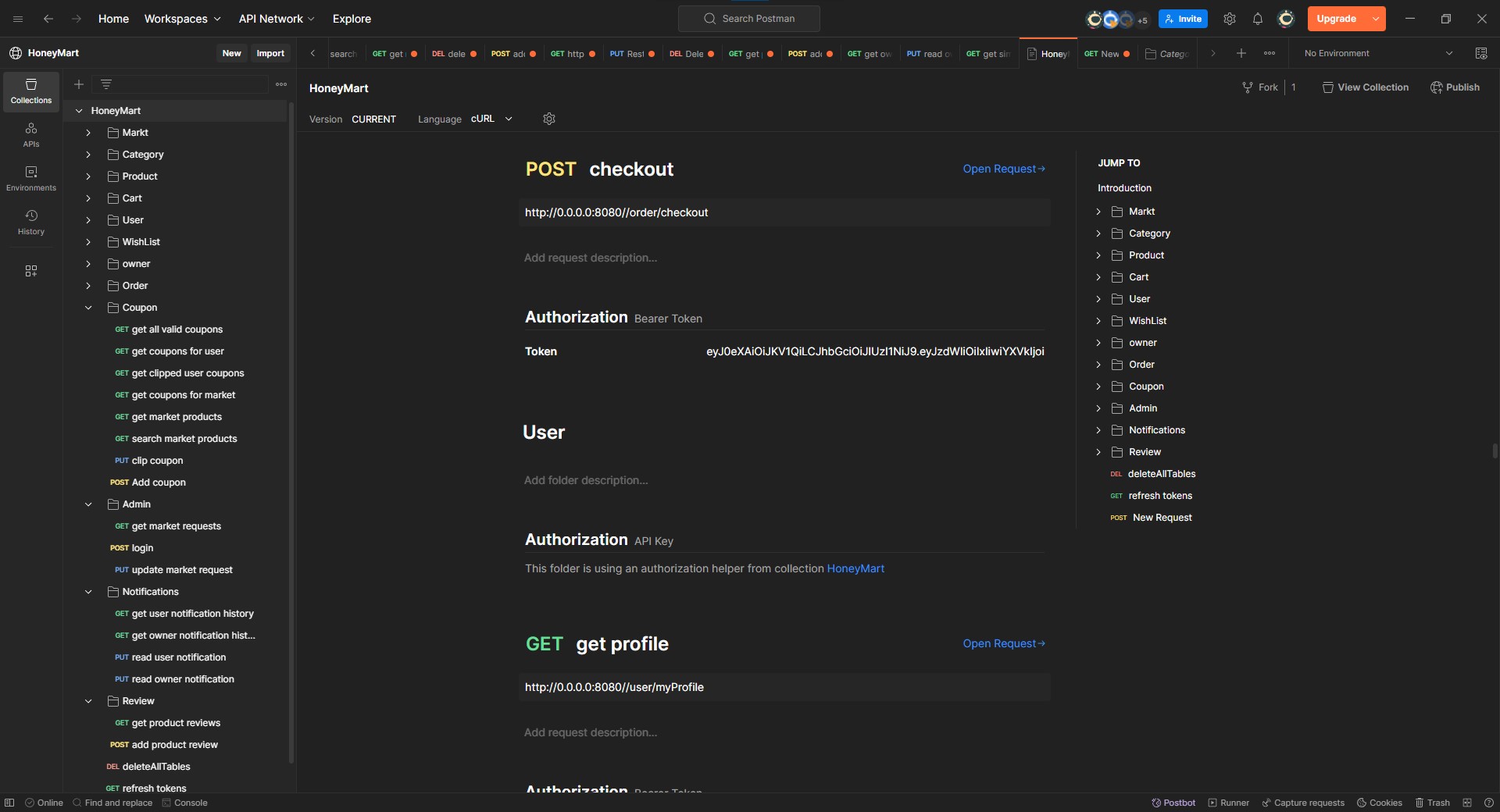The width and height of the screenshot is (1500, 812).
Task: Open the No Environment dropdown
Action: tap(1378, 53)
